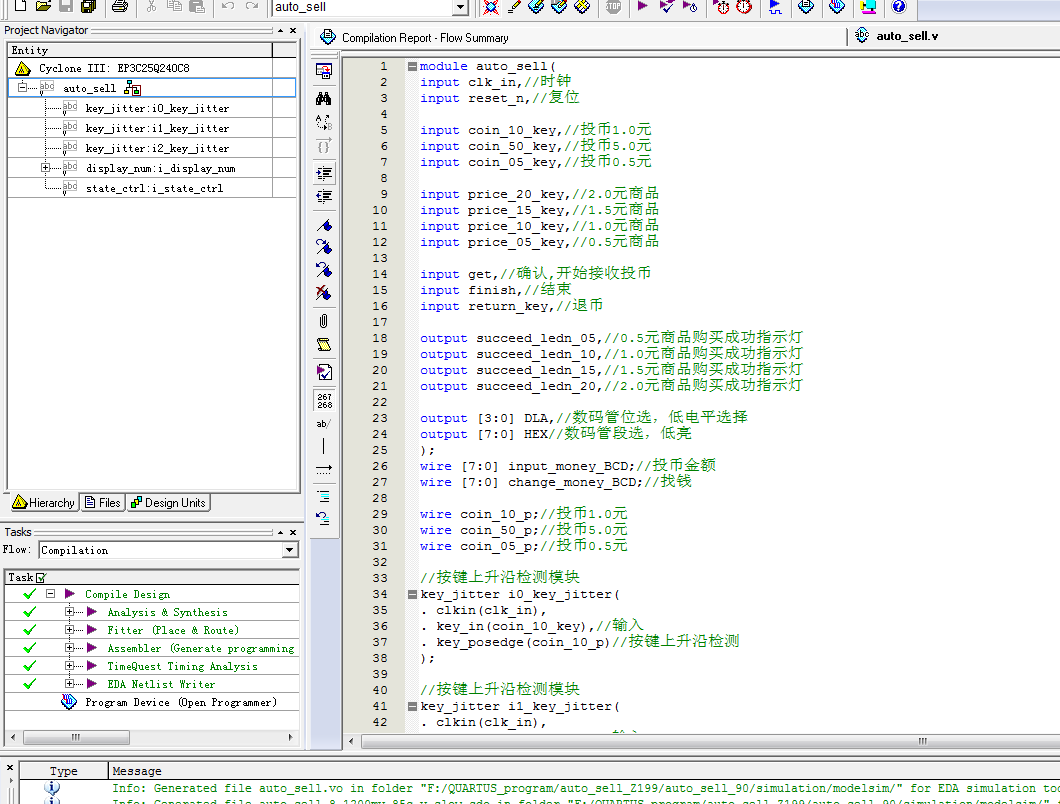Image resolution: width=1060 pixels, height=804 pixels.
Task: Collapse line 1 module fold marker
Action: tap(411, 66)
